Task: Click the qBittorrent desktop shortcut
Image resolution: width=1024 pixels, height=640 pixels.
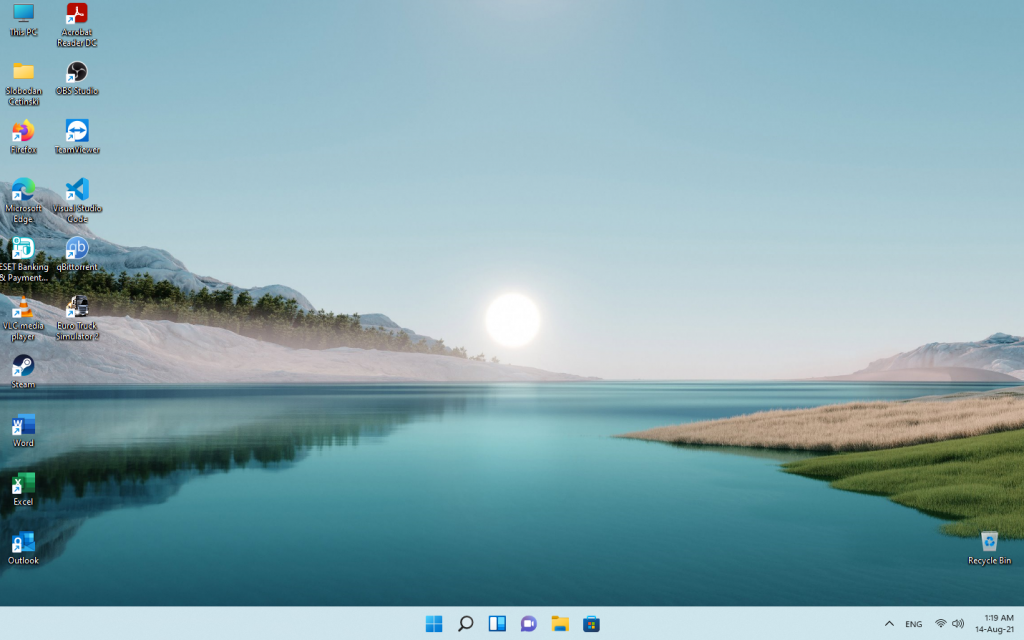Action: (x=77, y=248)
